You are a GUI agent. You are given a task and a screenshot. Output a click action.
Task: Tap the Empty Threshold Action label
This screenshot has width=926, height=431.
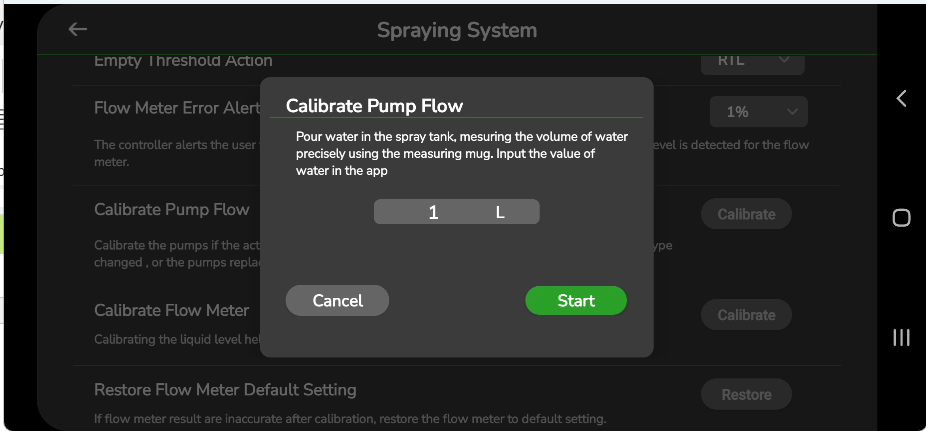tap(183, 61)
